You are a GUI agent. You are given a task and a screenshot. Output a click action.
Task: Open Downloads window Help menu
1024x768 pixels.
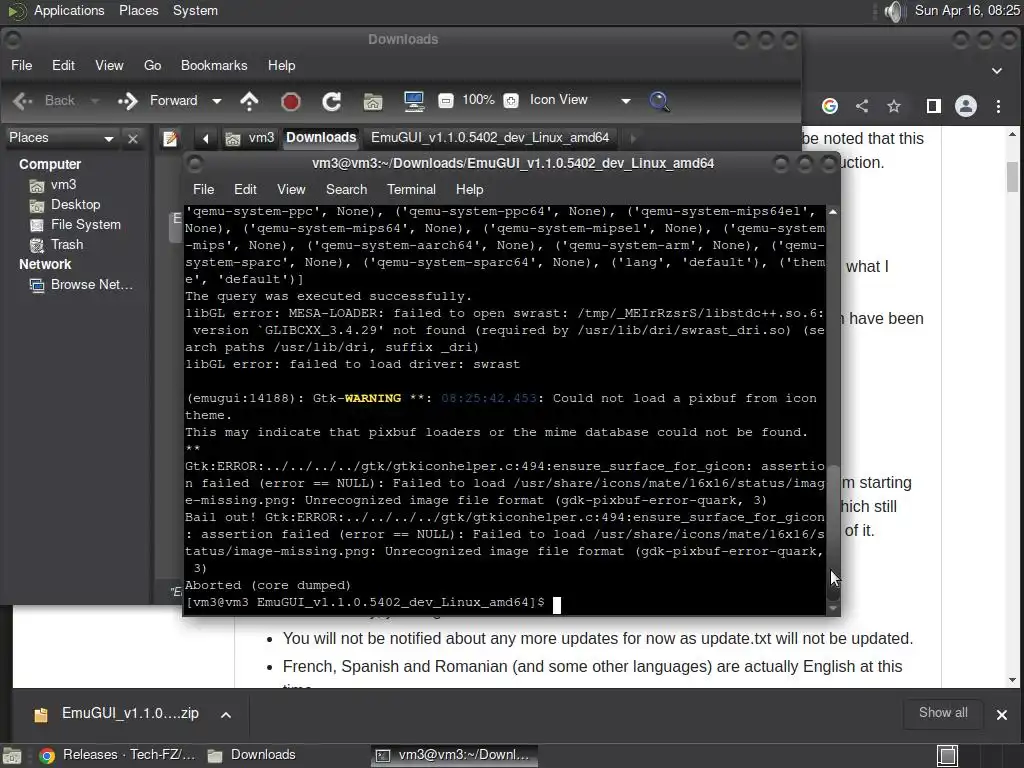coord(281,65)
